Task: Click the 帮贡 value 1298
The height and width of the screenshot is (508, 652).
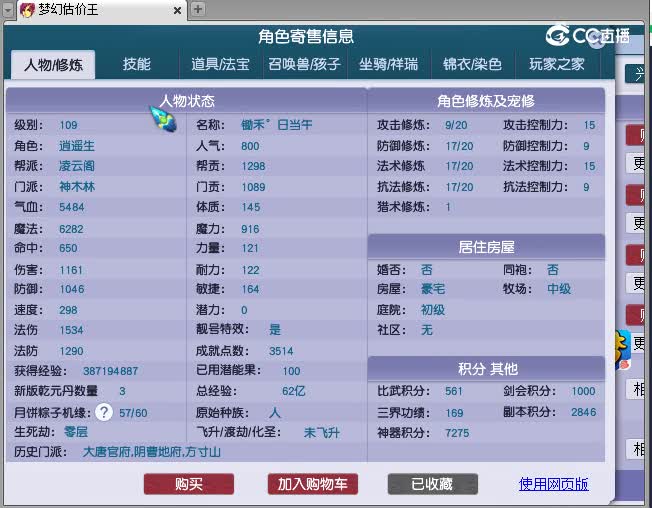Action: point(253,166)
